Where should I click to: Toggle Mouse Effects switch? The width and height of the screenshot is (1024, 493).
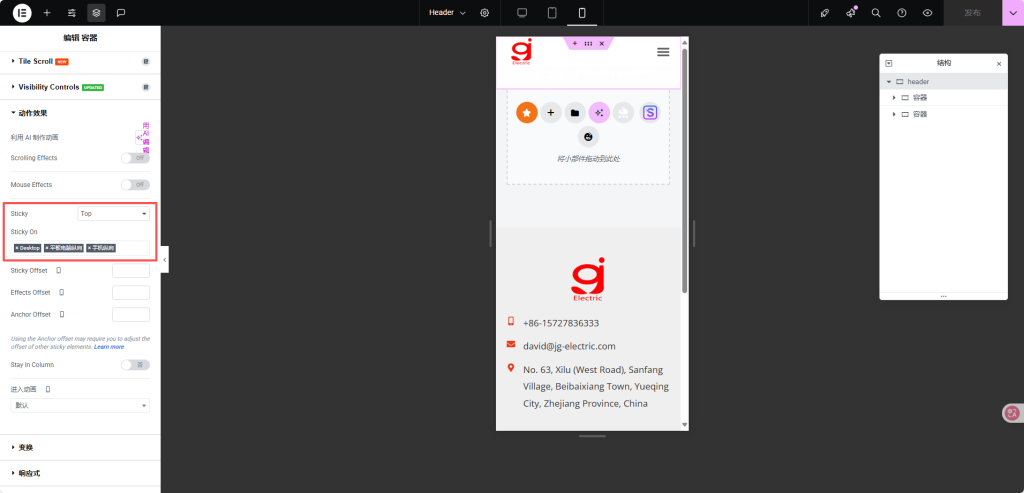135,185
